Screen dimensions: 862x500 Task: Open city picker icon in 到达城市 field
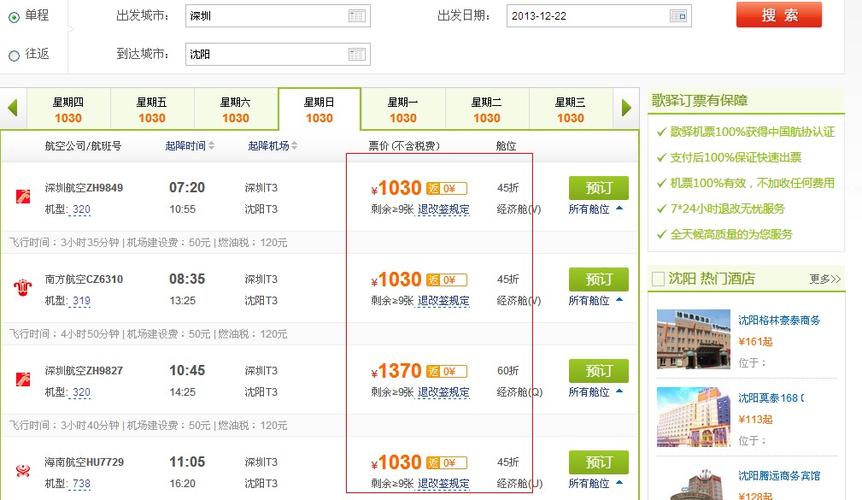357,54
